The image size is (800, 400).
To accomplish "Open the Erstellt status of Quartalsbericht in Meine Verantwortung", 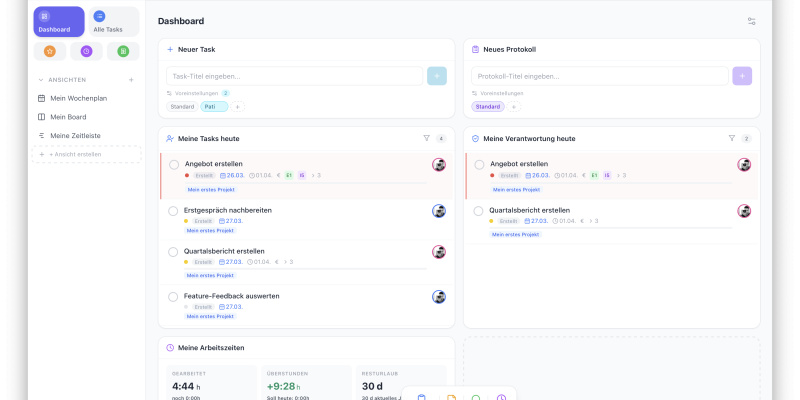I will click(x=509, y=221).
